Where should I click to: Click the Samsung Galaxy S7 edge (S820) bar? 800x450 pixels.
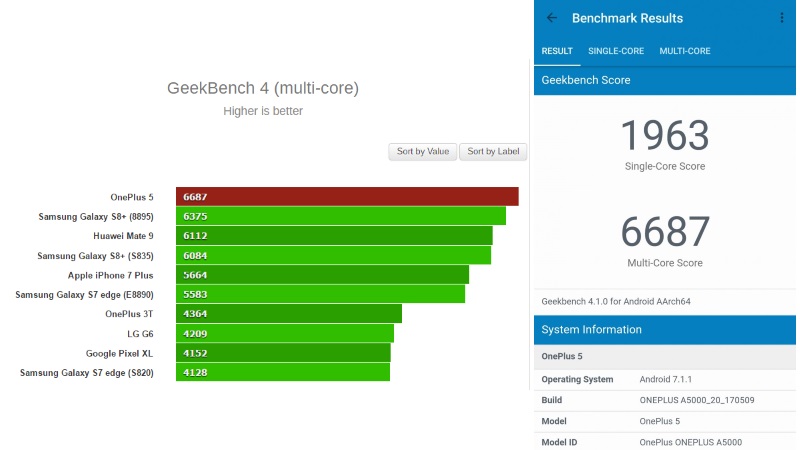(x=283, y=372)
